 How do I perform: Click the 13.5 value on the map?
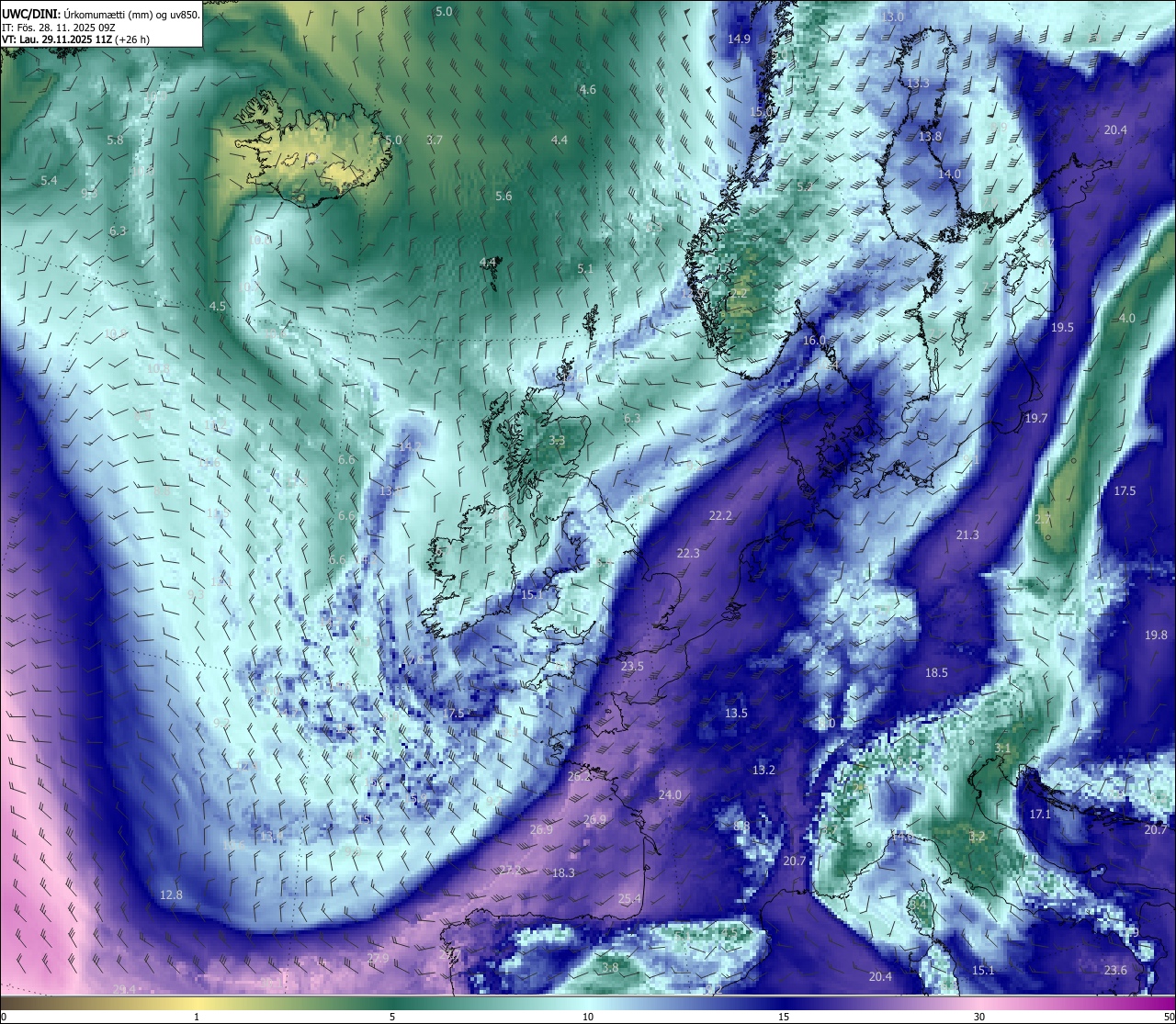[x=736, y=714]
